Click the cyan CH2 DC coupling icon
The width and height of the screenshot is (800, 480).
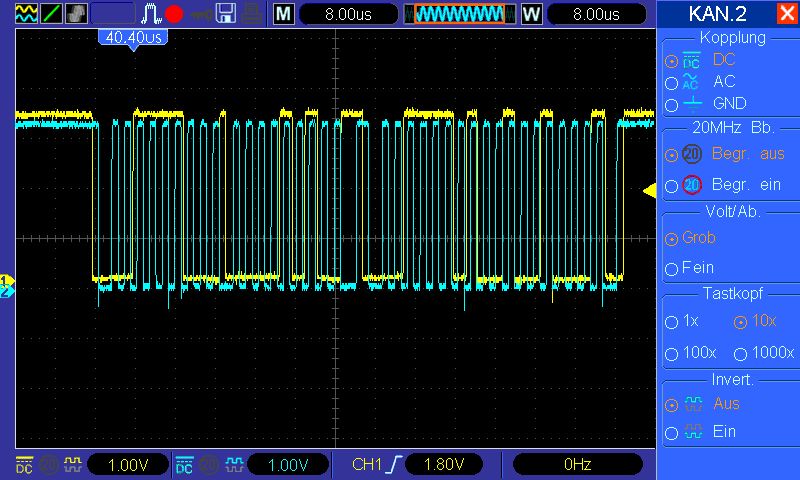[185, 464]
